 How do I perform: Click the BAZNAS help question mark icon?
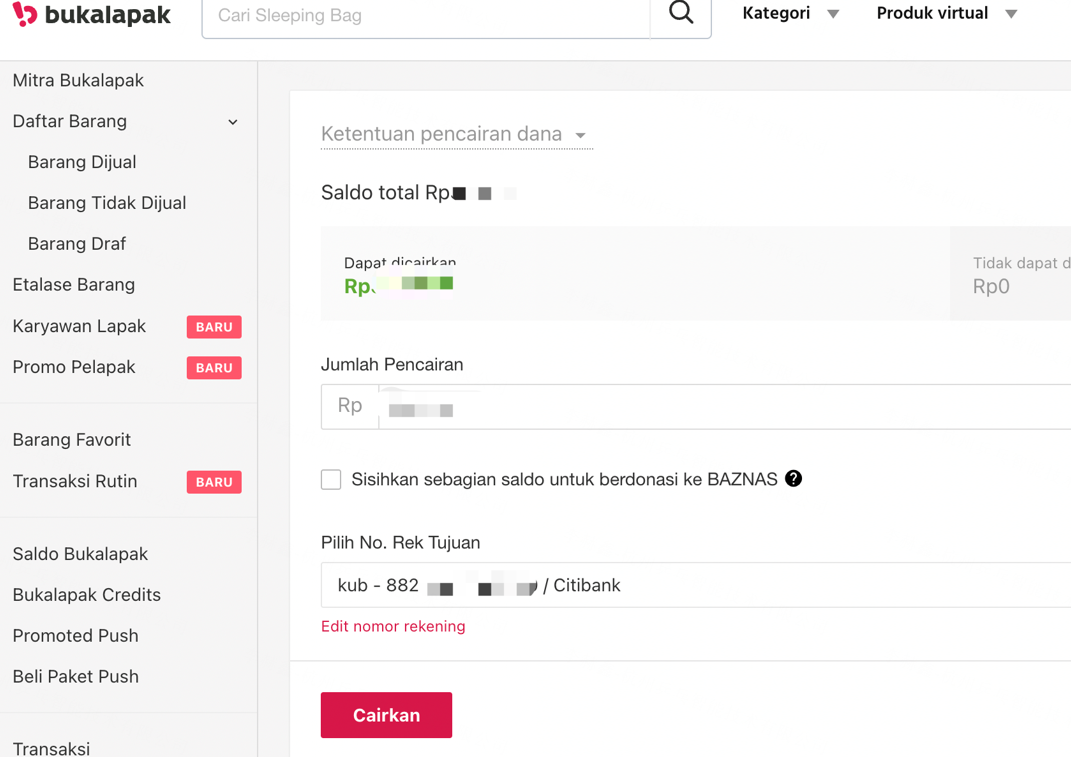tap(793, 479)
